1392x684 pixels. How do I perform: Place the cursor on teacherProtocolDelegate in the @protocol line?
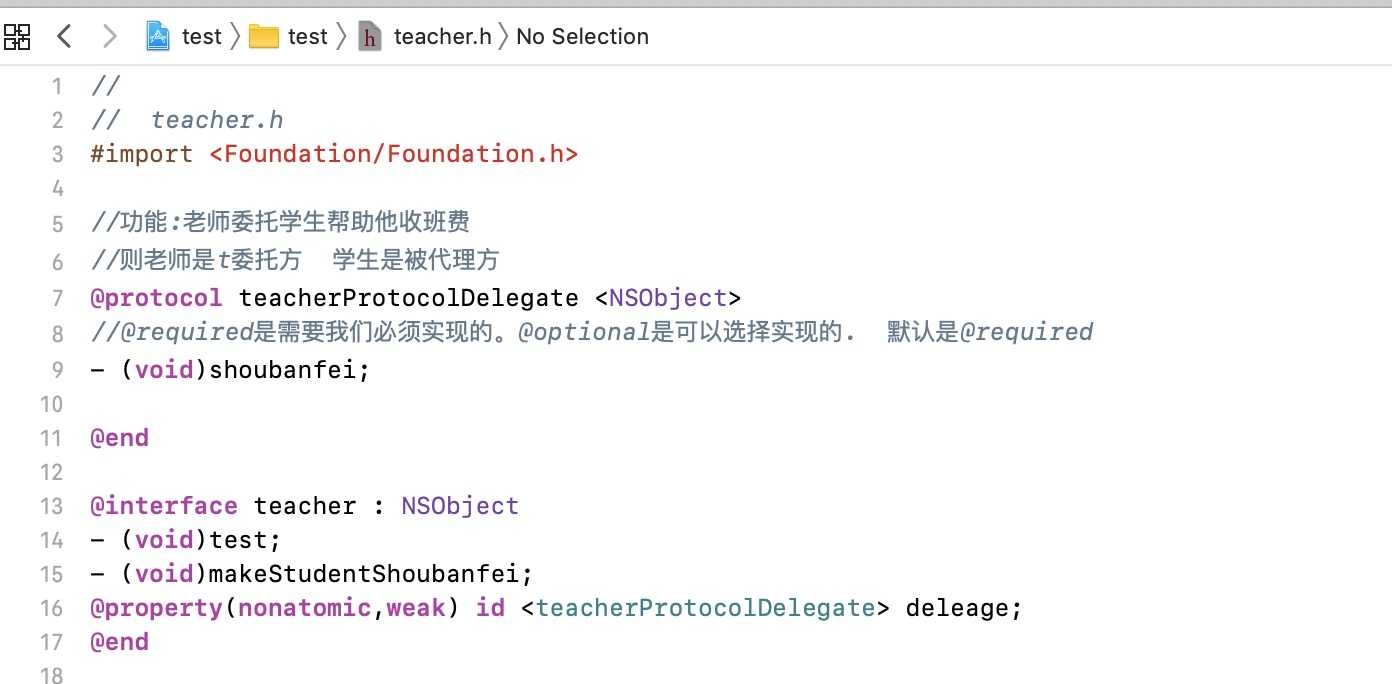pyautogui.click(x=409, y=298)
